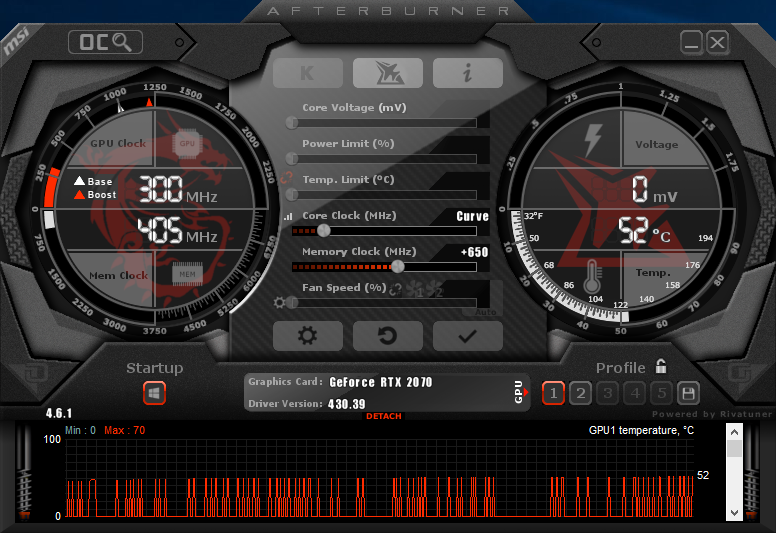Save profile with the floppy disk icon
This screenshot has height=533, width=776.
coord(688,393)
